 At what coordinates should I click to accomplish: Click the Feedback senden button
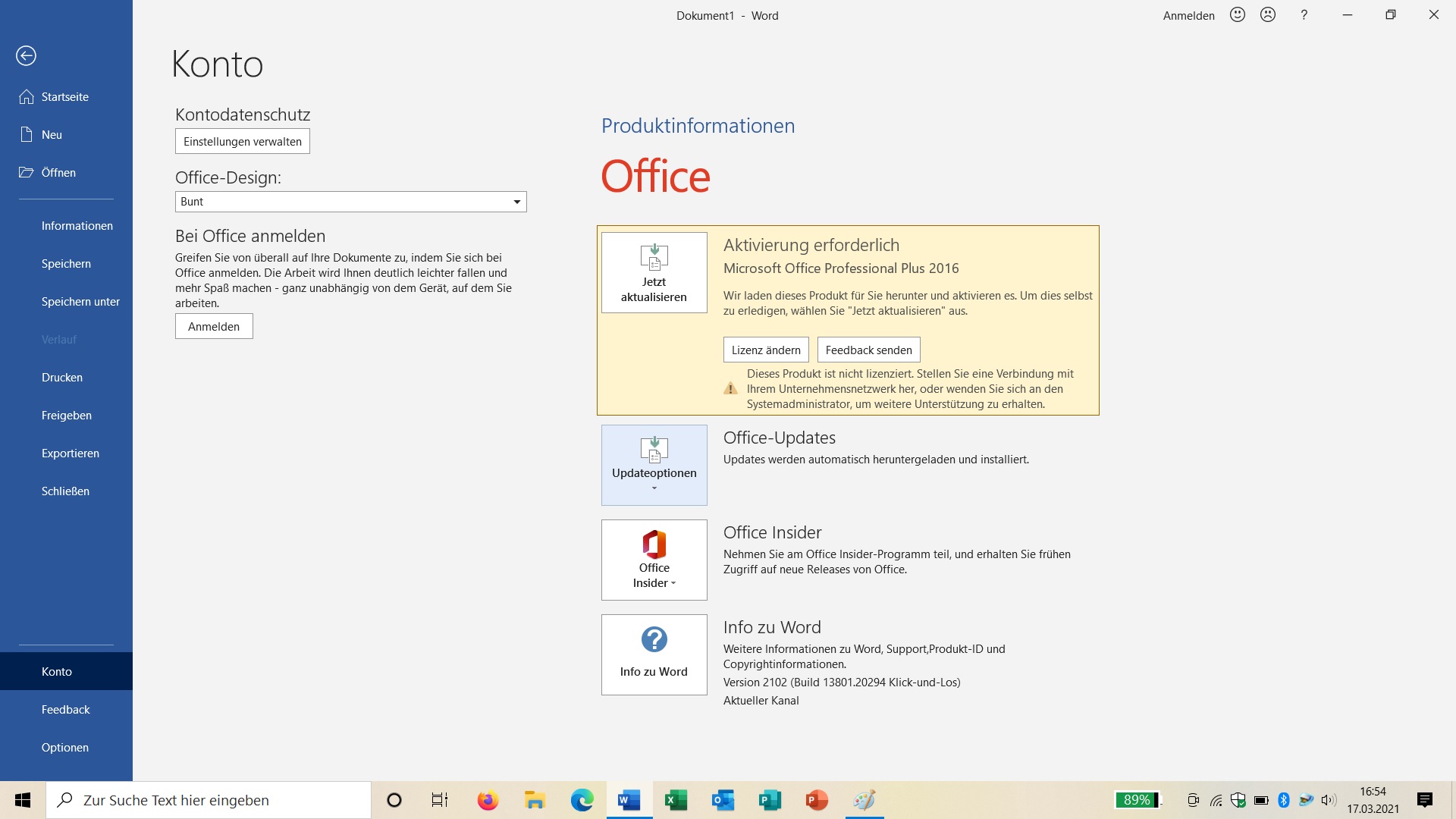point(868,350)
